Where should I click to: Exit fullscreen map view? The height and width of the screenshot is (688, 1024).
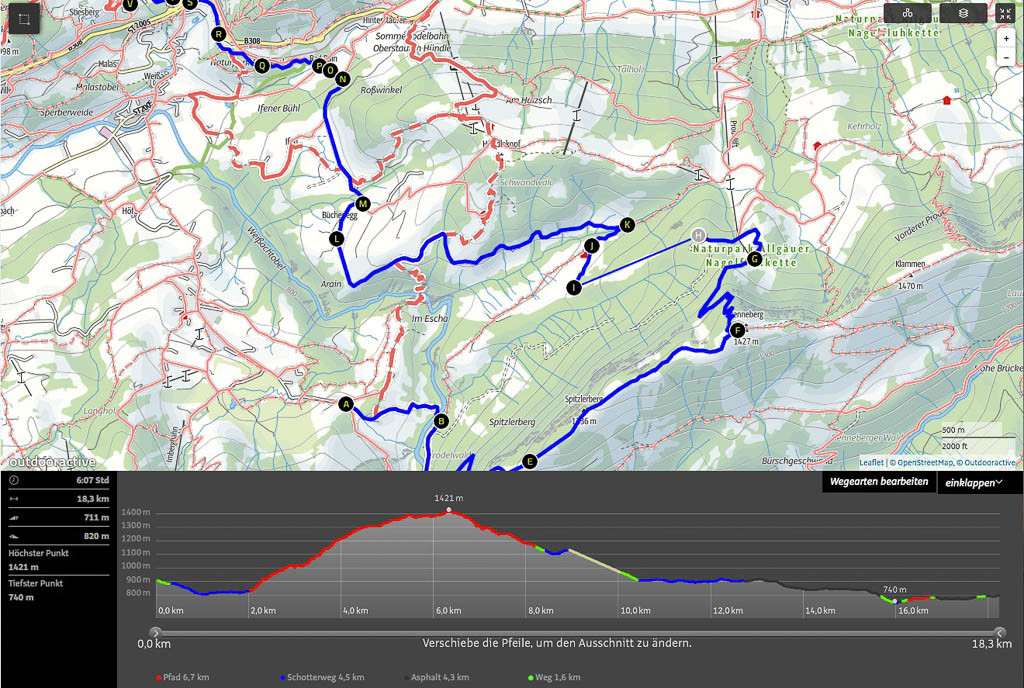tap(1006, 14)
